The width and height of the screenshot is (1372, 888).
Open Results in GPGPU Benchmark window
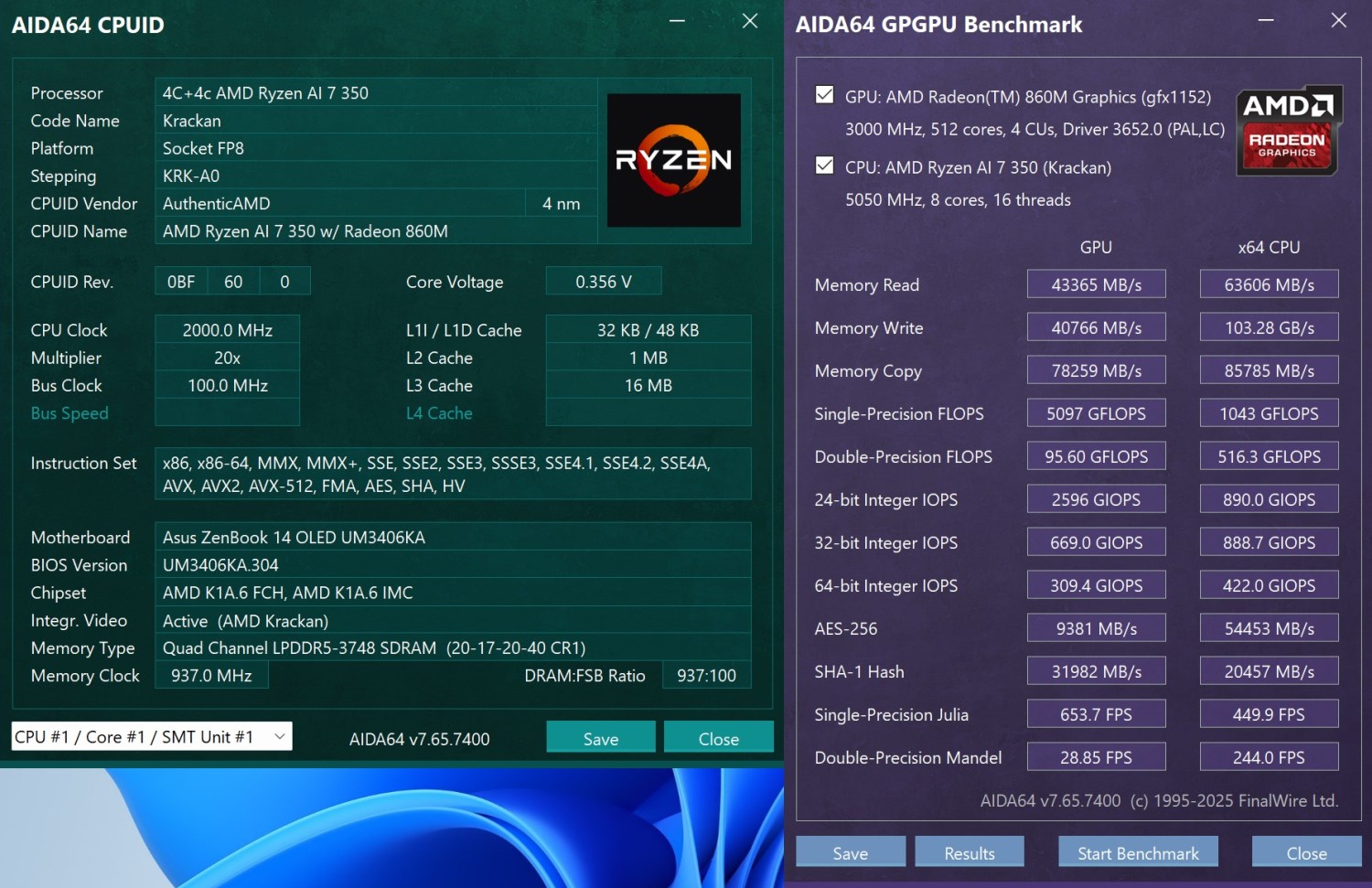[970, 852]
